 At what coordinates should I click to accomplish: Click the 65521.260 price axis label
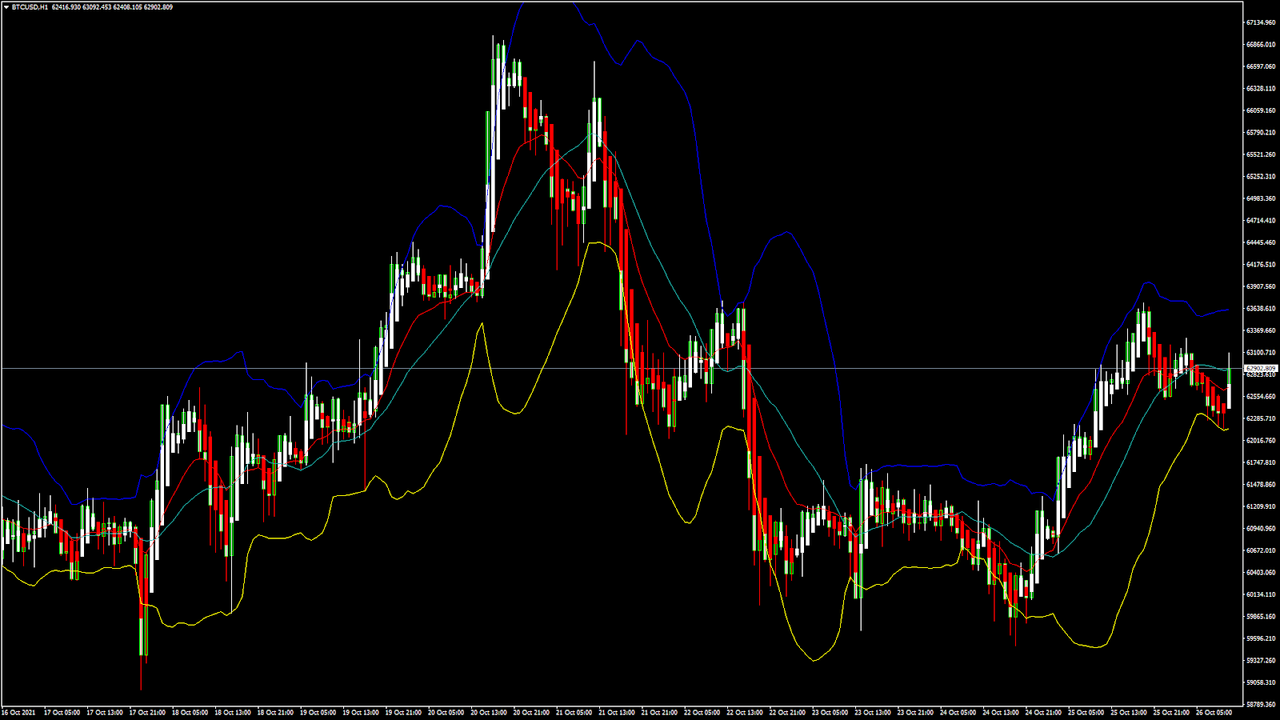pyautogui.click(x=1261, y=154)
